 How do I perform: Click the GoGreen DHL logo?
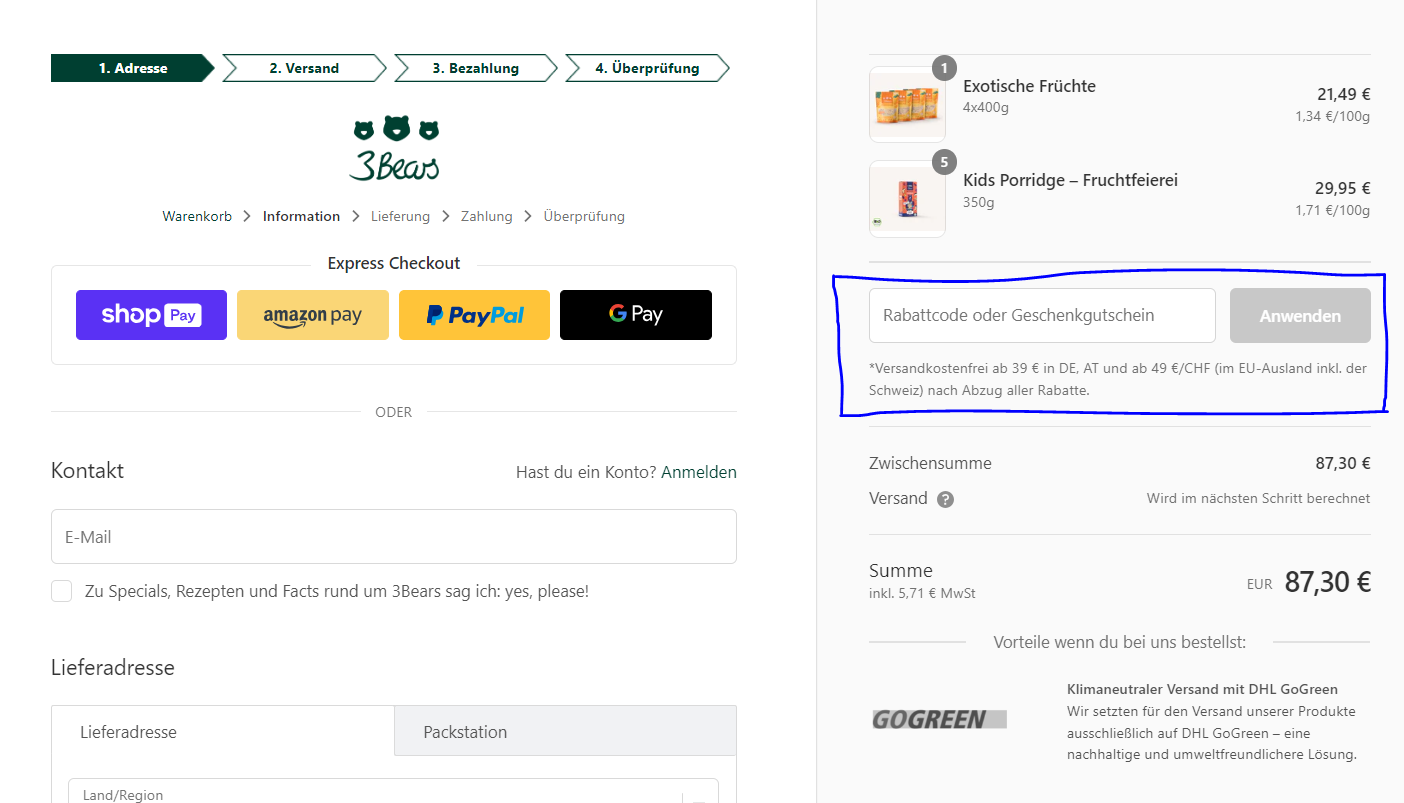pos(939,719)
